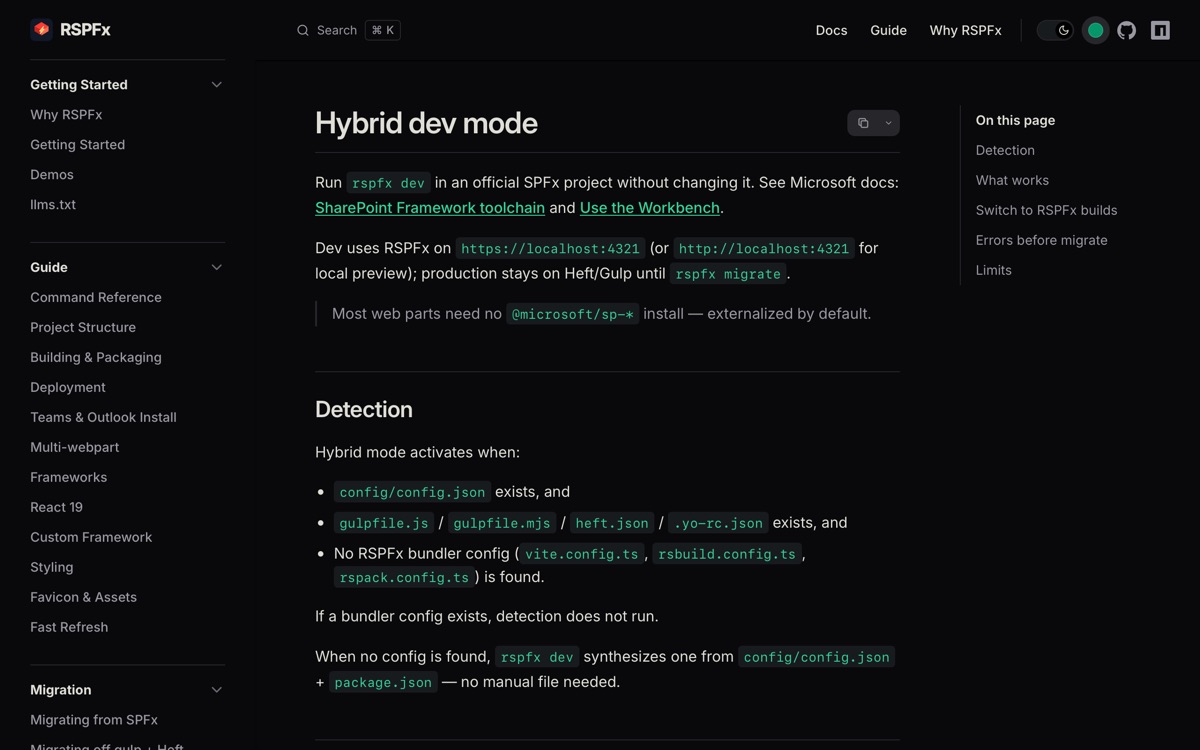Click the Detection section heading

(x=364, y=409)
